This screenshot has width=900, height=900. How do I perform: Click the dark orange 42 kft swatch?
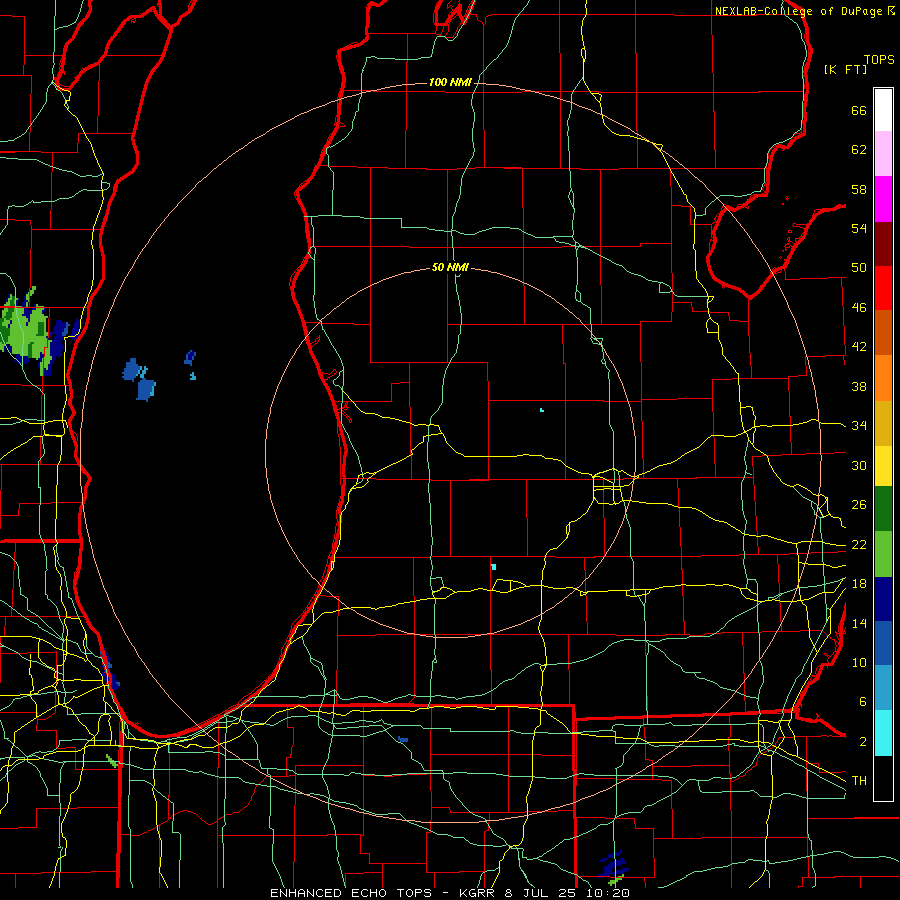tap(883, 332)
